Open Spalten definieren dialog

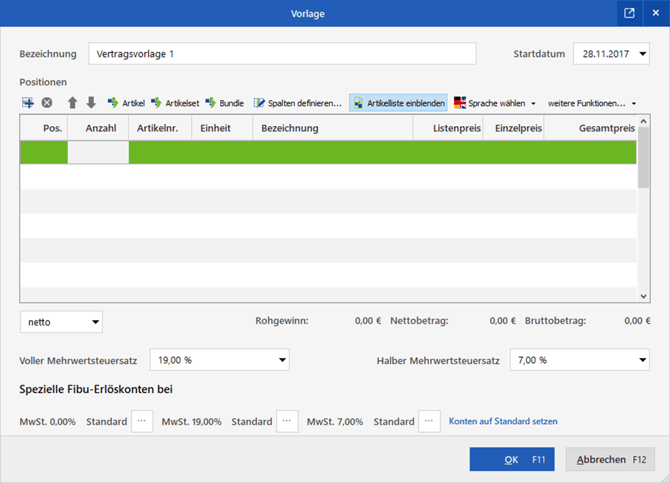point(298,103)
